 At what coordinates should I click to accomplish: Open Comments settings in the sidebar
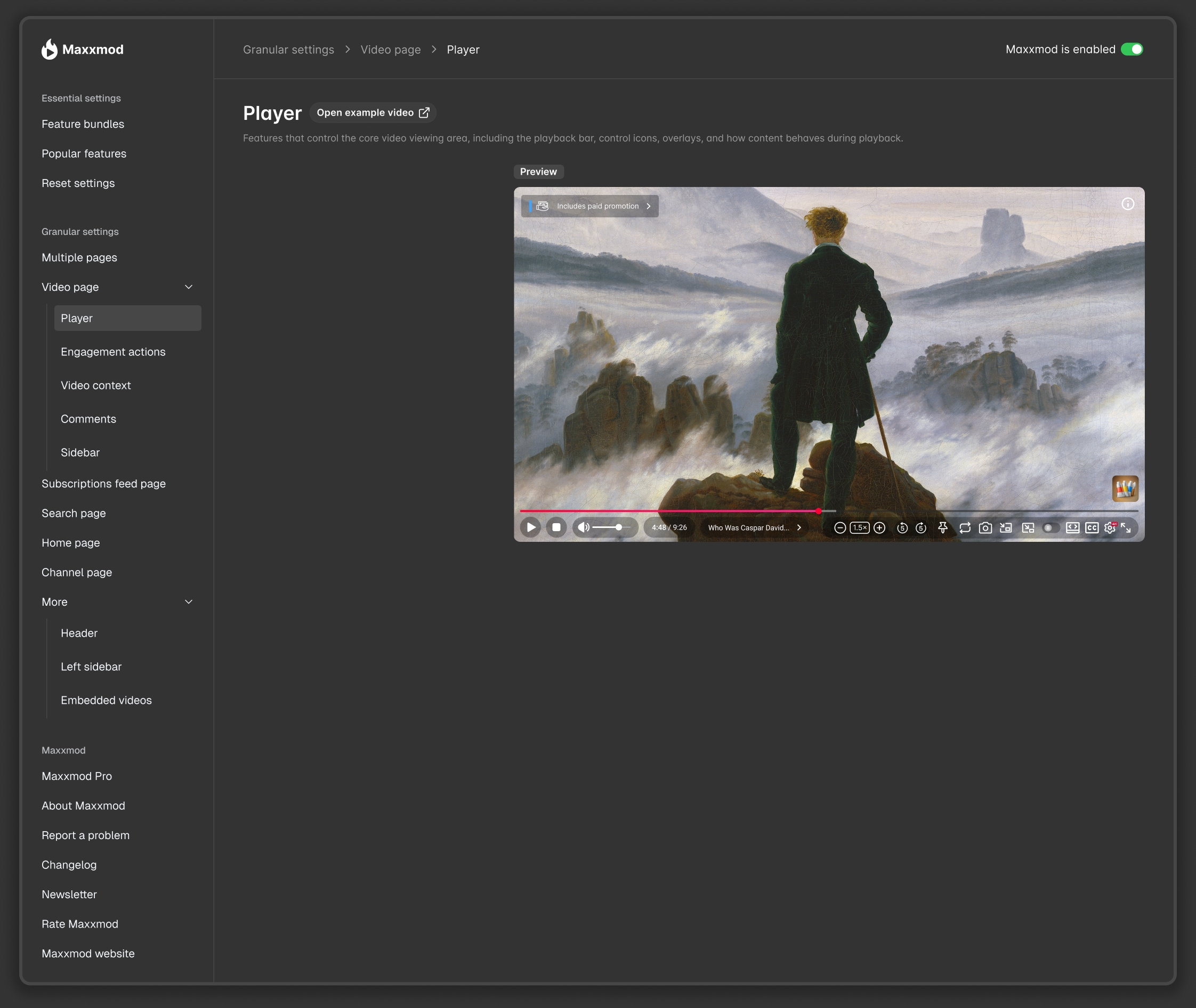coord(88,419)
